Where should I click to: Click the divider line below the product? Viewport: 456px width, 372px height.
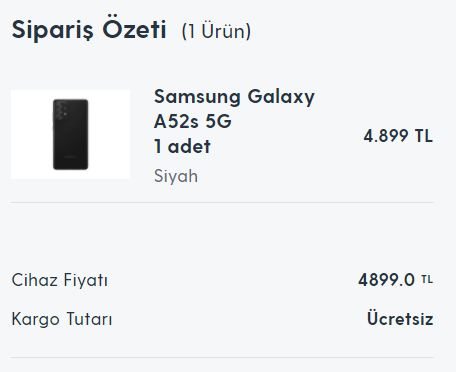(x=222, y=202)
